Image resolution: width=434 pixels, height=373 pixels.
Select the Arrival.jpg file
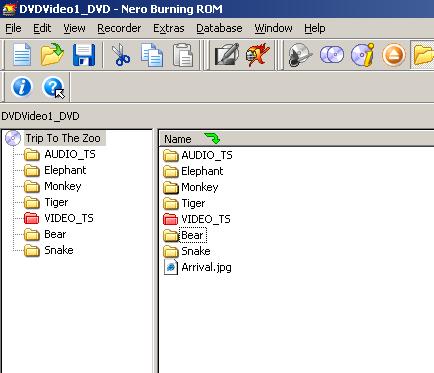point(206,267)
